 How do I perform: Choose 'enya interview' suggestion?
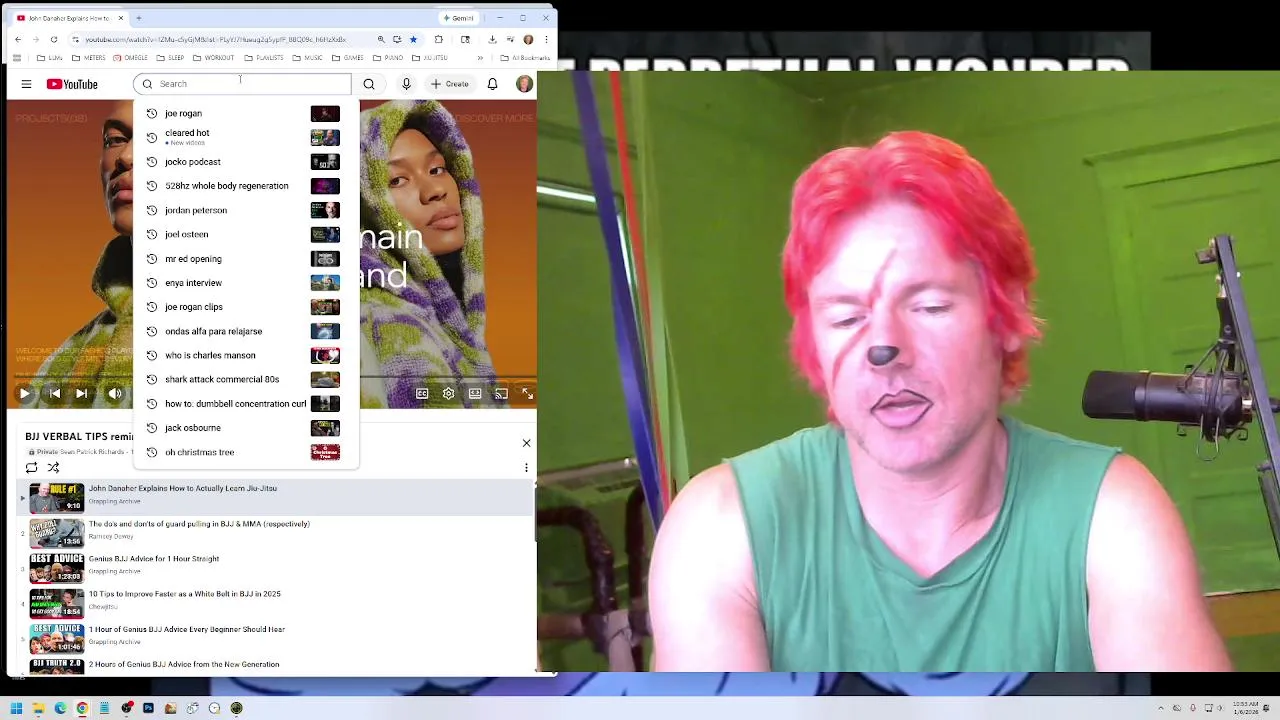[246, 283]
